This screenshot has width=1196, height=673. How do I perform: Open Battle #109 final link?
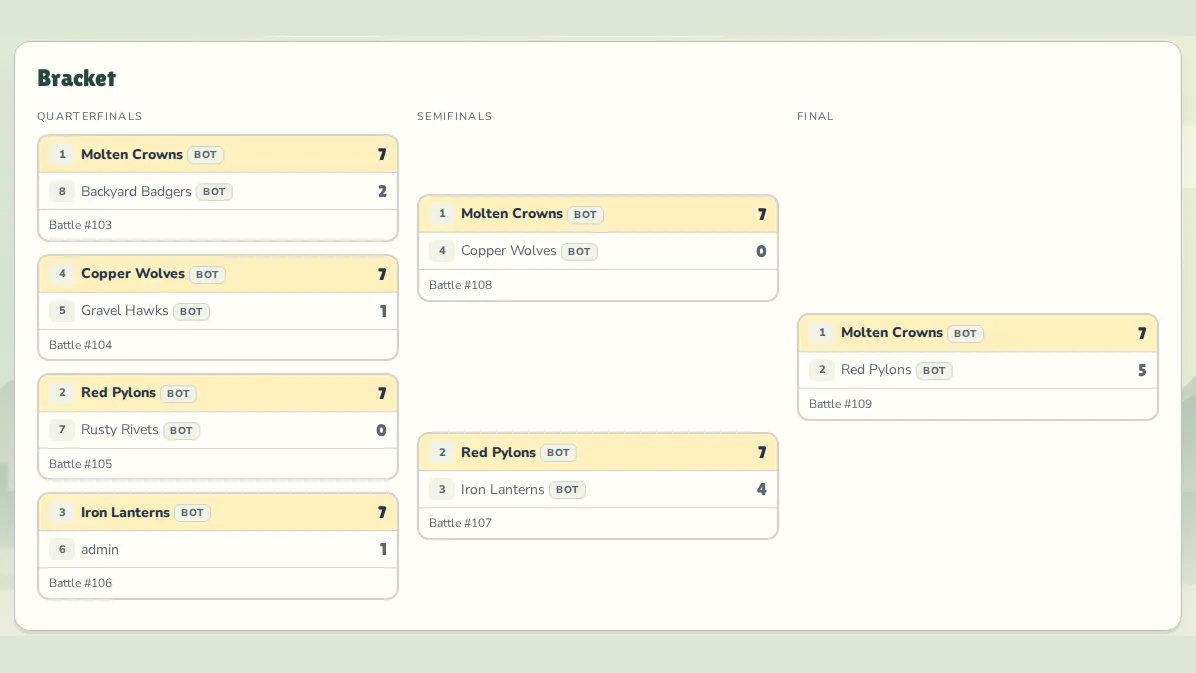pyautogui.click(x=840, y=404)
